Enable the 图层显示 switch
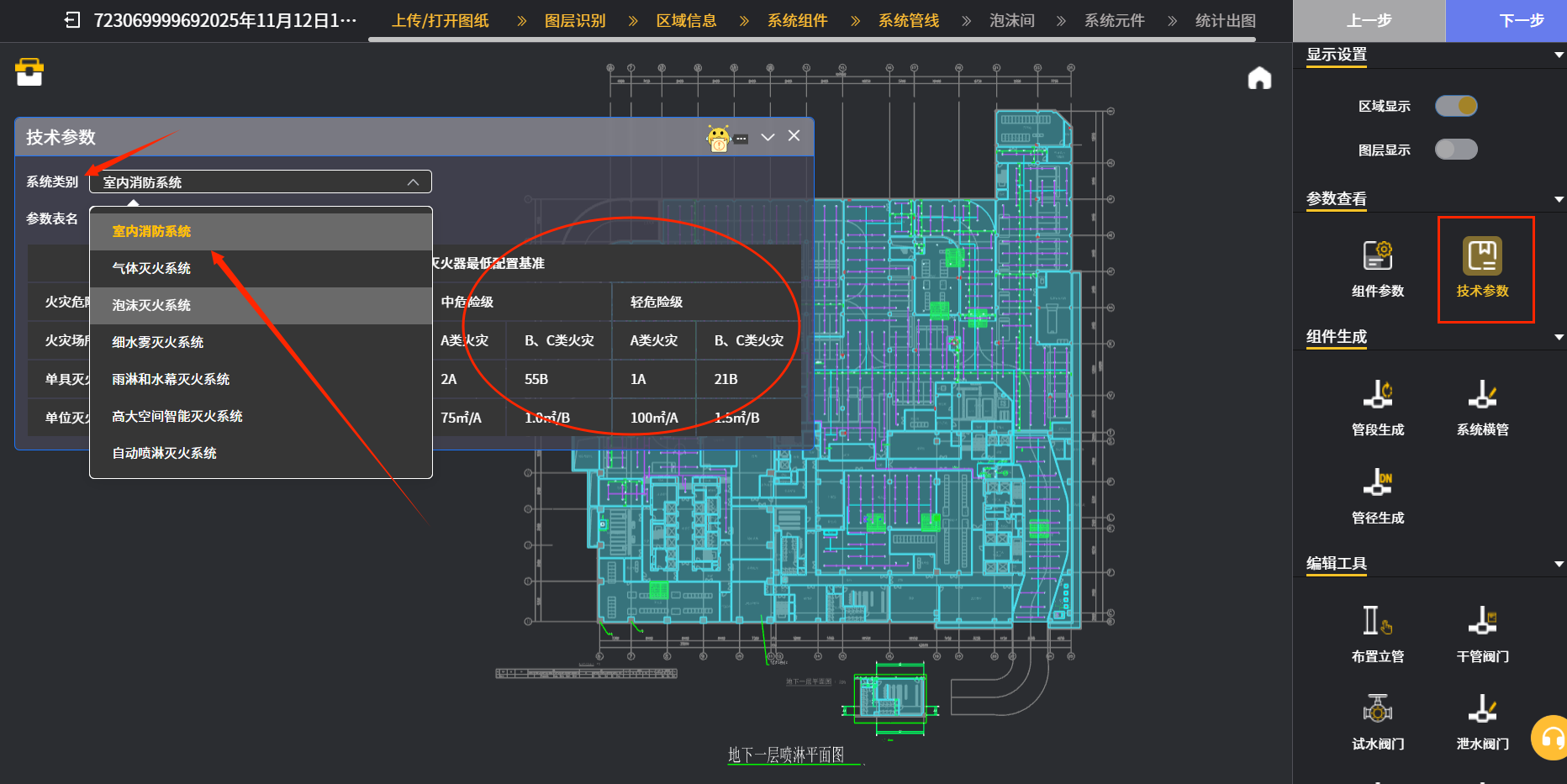 coord(1455,150)
